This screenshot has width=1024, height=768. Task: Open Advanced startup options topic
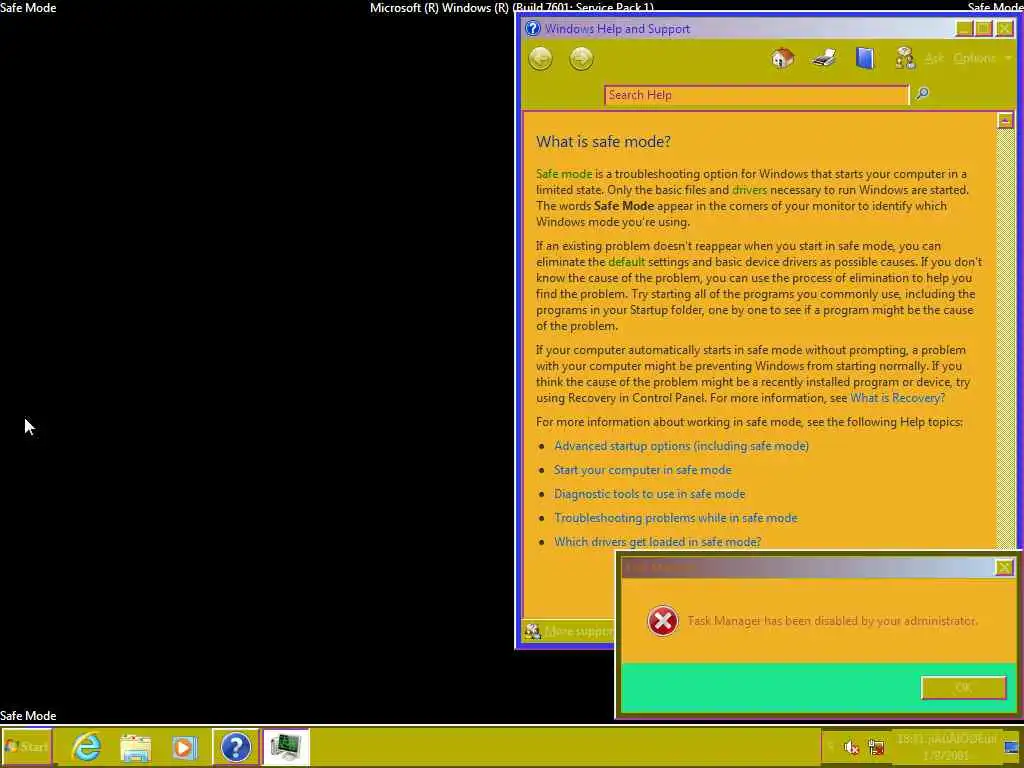click(x=681, y=445)
